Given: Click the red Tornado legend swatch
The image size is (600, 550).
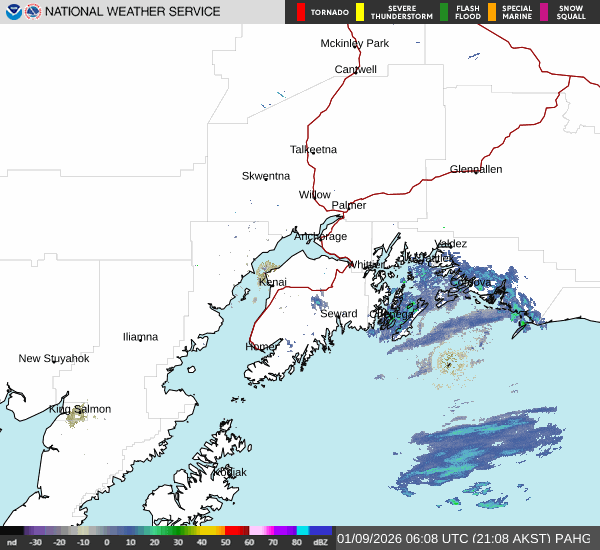Looking at the screenshot, I should pyautogui.click(x=301, y=12).
